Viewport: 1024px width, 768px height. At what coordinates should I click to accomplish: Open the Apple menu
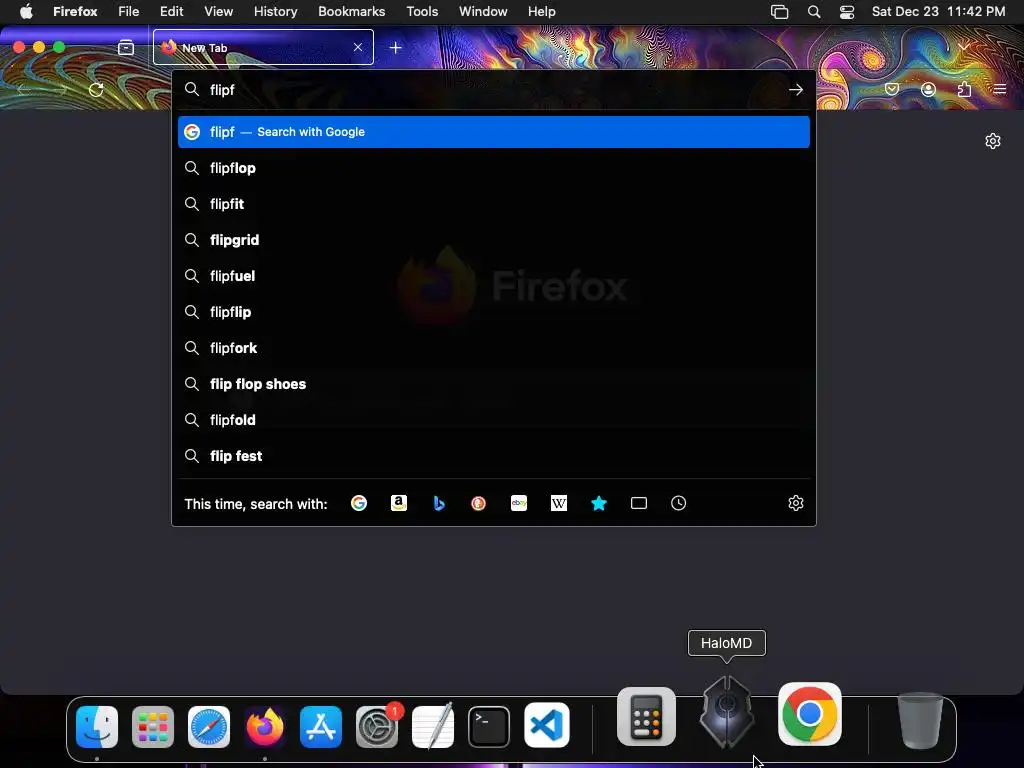[x=26, y=12]
